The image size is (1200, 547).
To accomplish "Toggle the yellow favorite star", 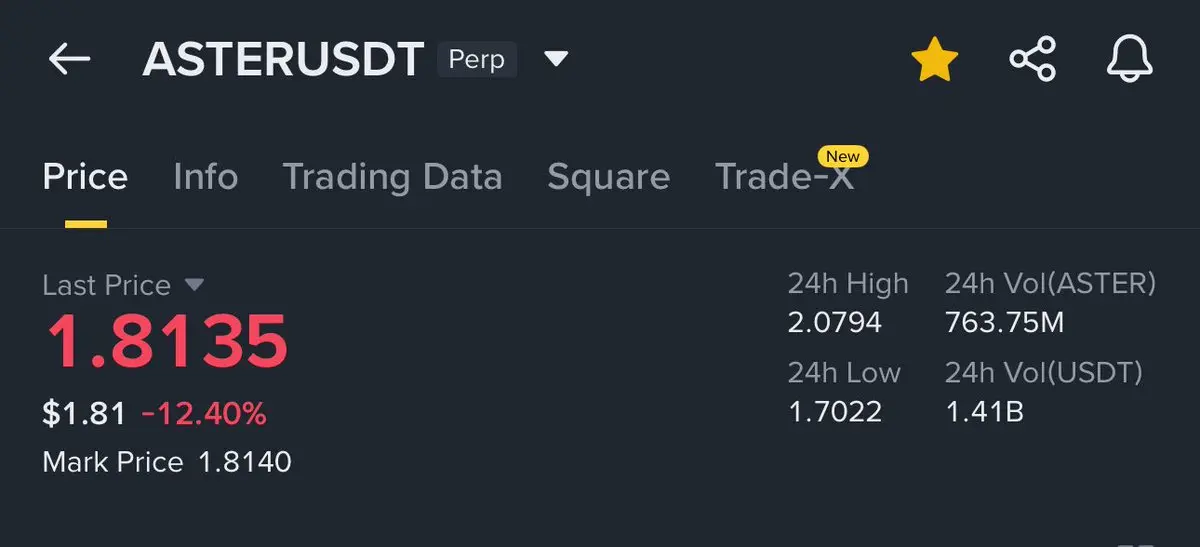I will click(935, 60).
